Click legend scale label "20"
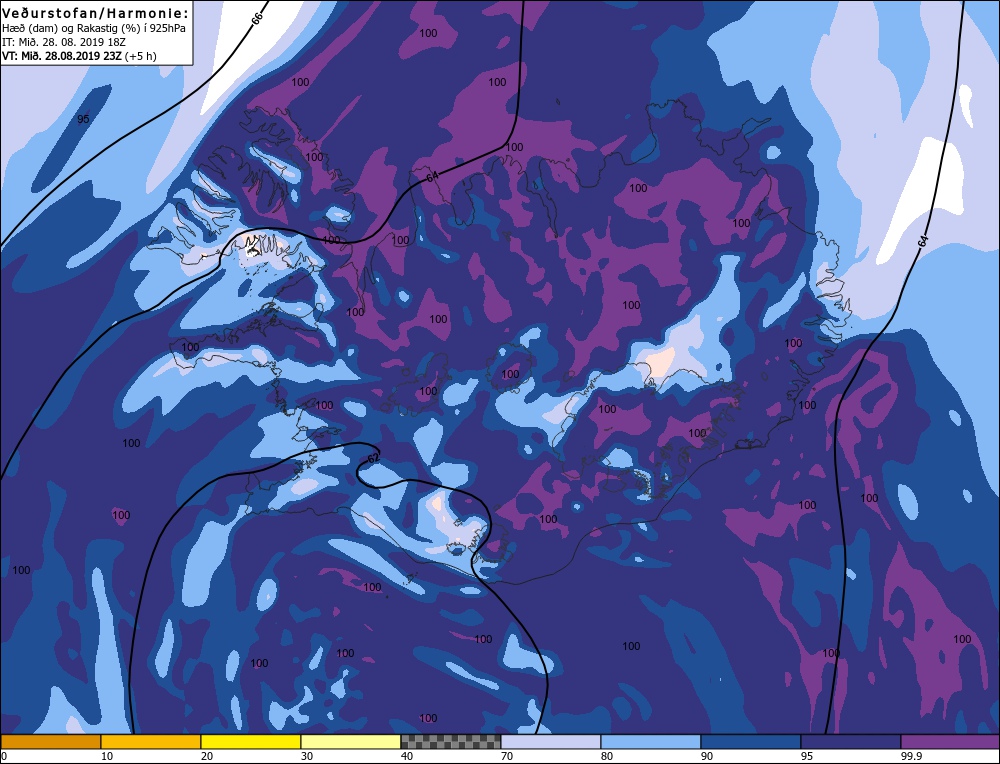This screenshot has height=764, width=1000. click(207, 756)
